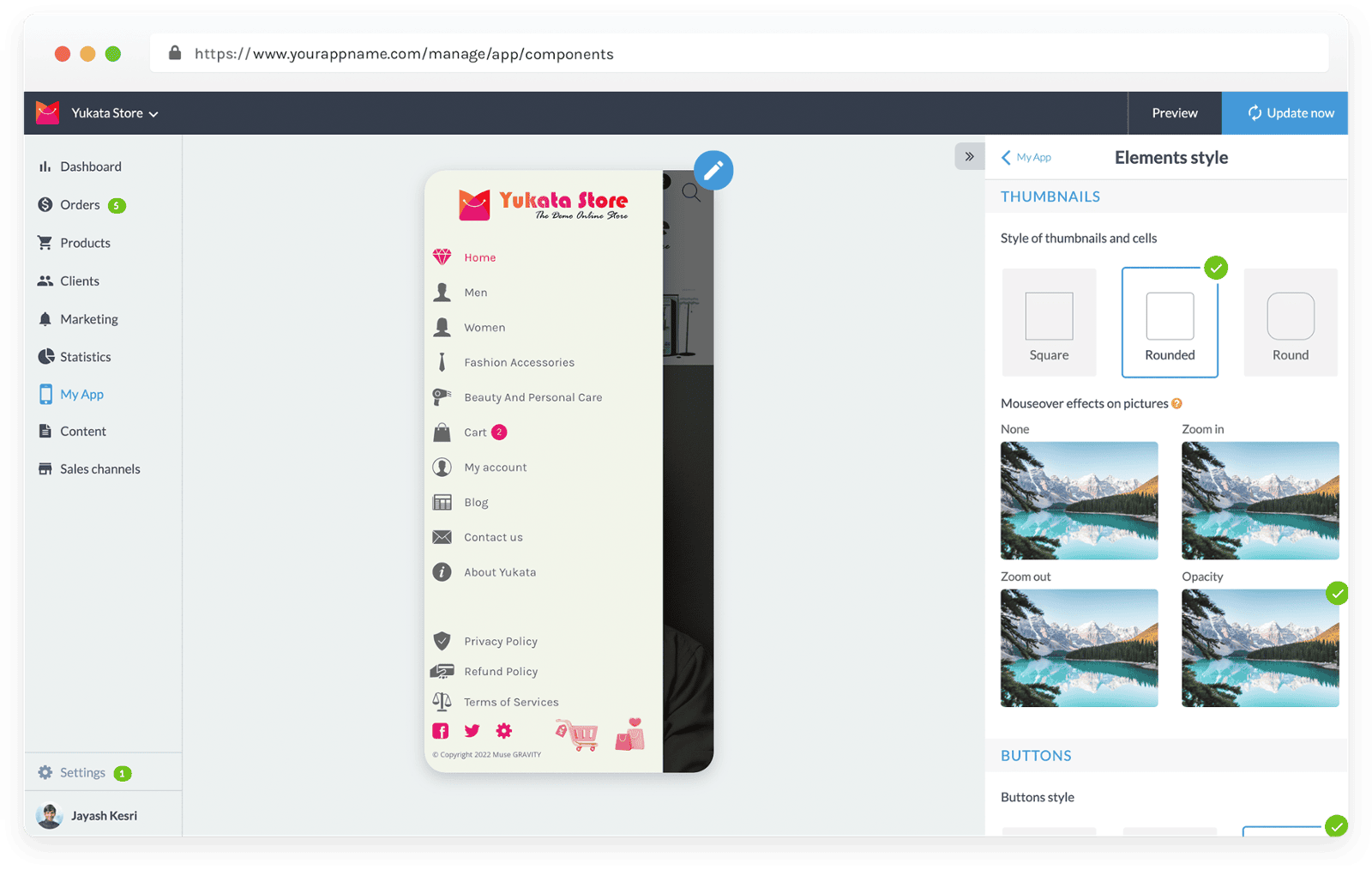View the Statistics section
This screenshot has height=870, width=1372.
(85, 356)
